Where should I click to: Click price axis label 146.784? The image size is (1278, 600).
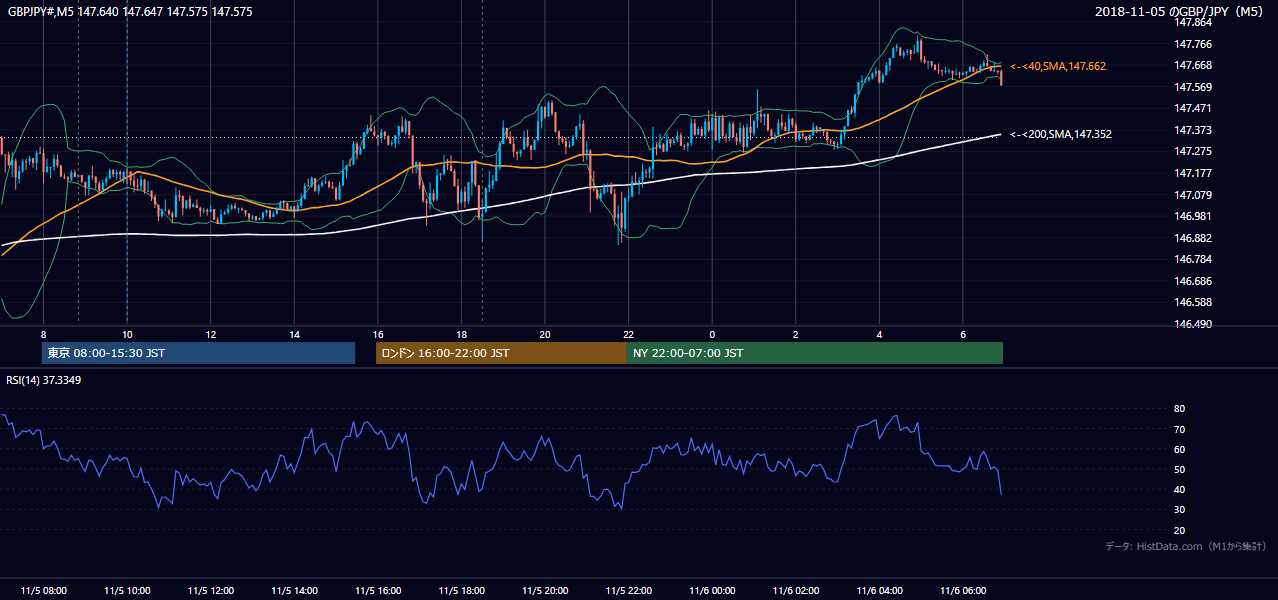(1193, 259)
